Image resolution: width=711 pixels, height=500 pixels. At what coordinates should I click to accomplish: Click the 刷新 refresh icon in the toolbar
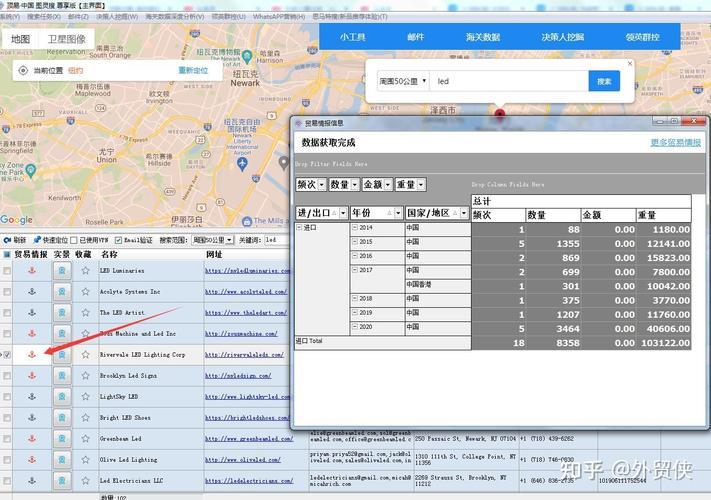pyautogui.click(x=7, y=240)
